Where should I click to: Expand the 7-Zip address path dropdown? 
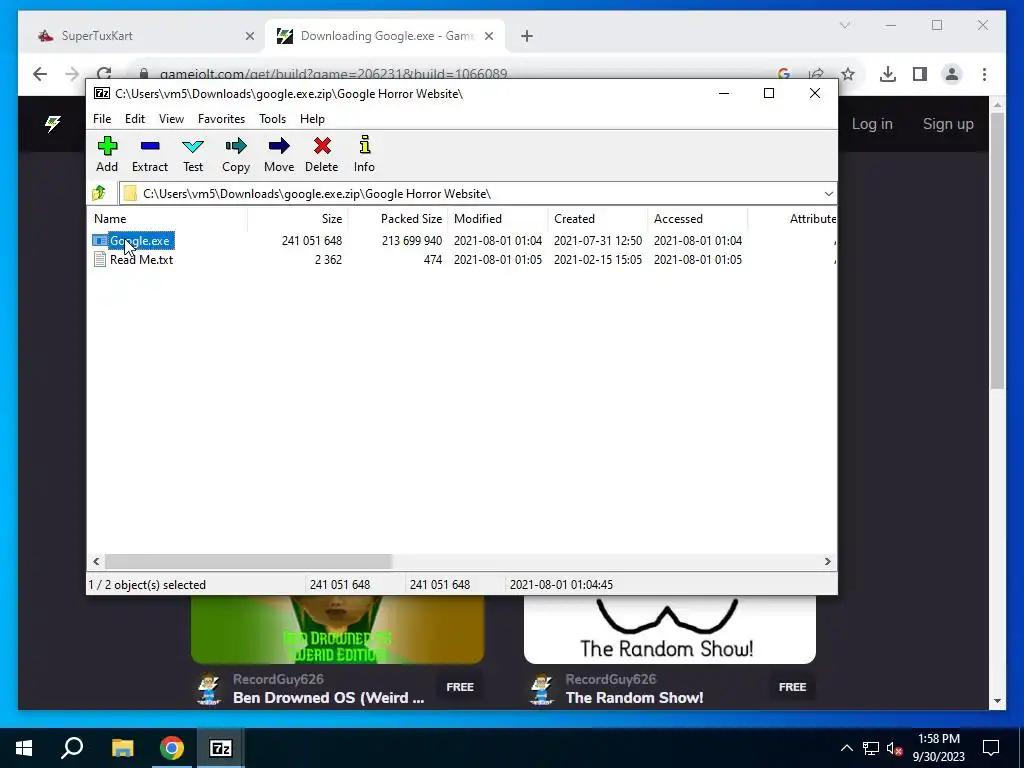coord(828,193)
